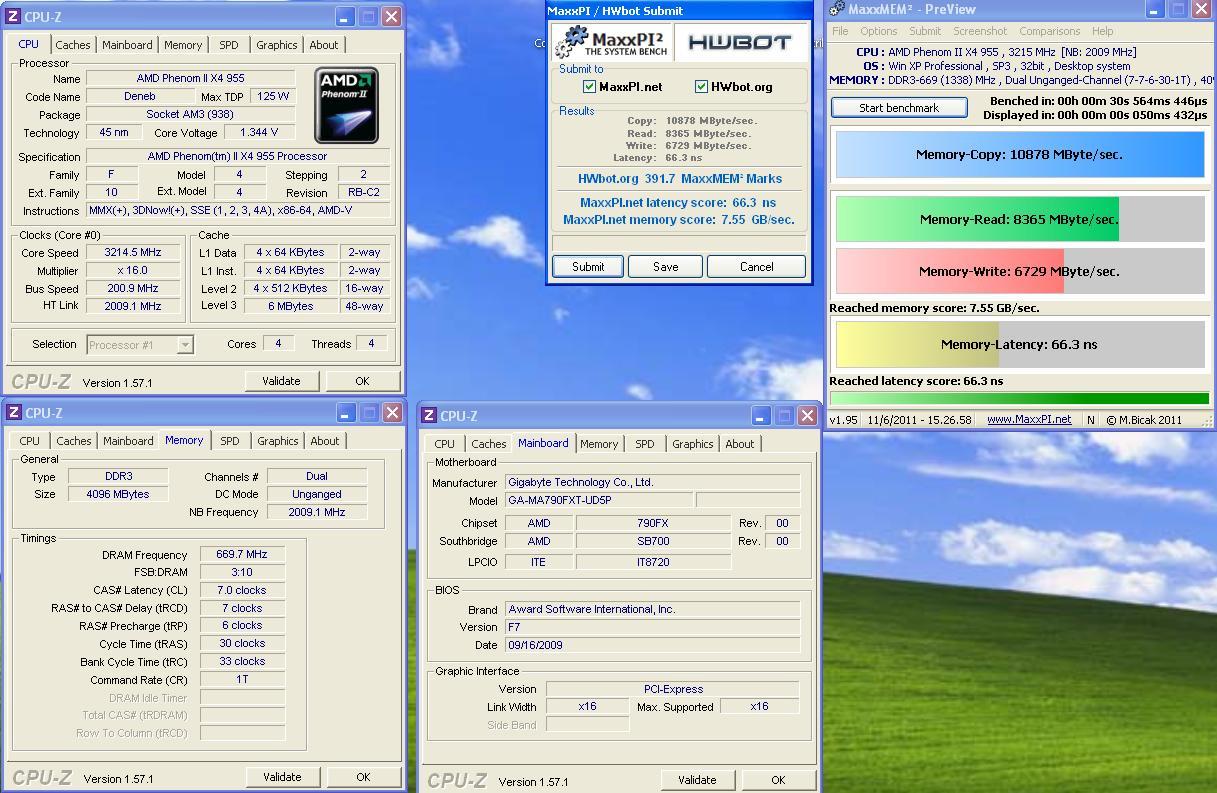Click the Memory-Copy blue result bar
The height and width of the screenshot is (793, 1217).
click(x=1020, y=155)
